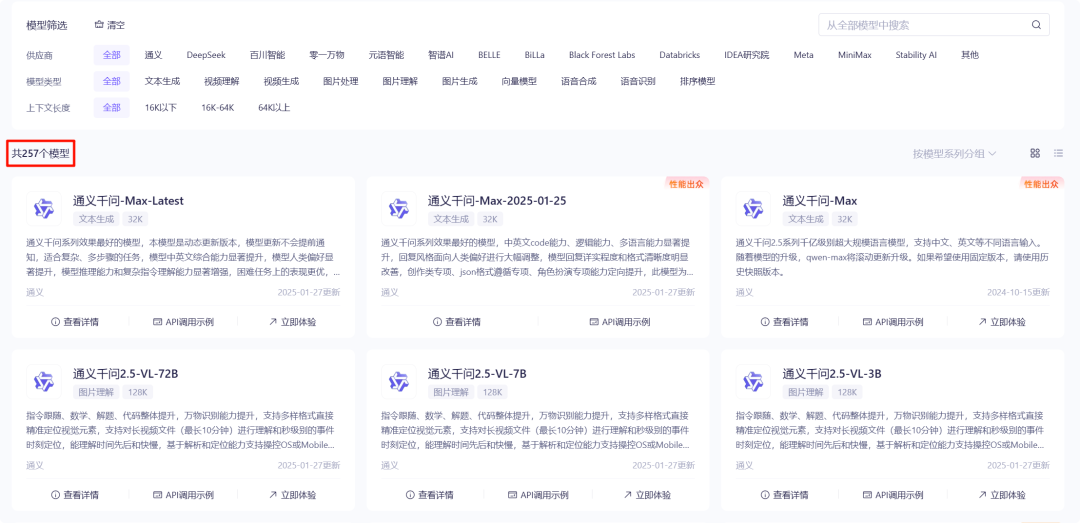This screenshot has height=523, width=1080.
Task: Try 通义千问2.5-VL-72B via 立即体验
Action: (x=292, y=495)
